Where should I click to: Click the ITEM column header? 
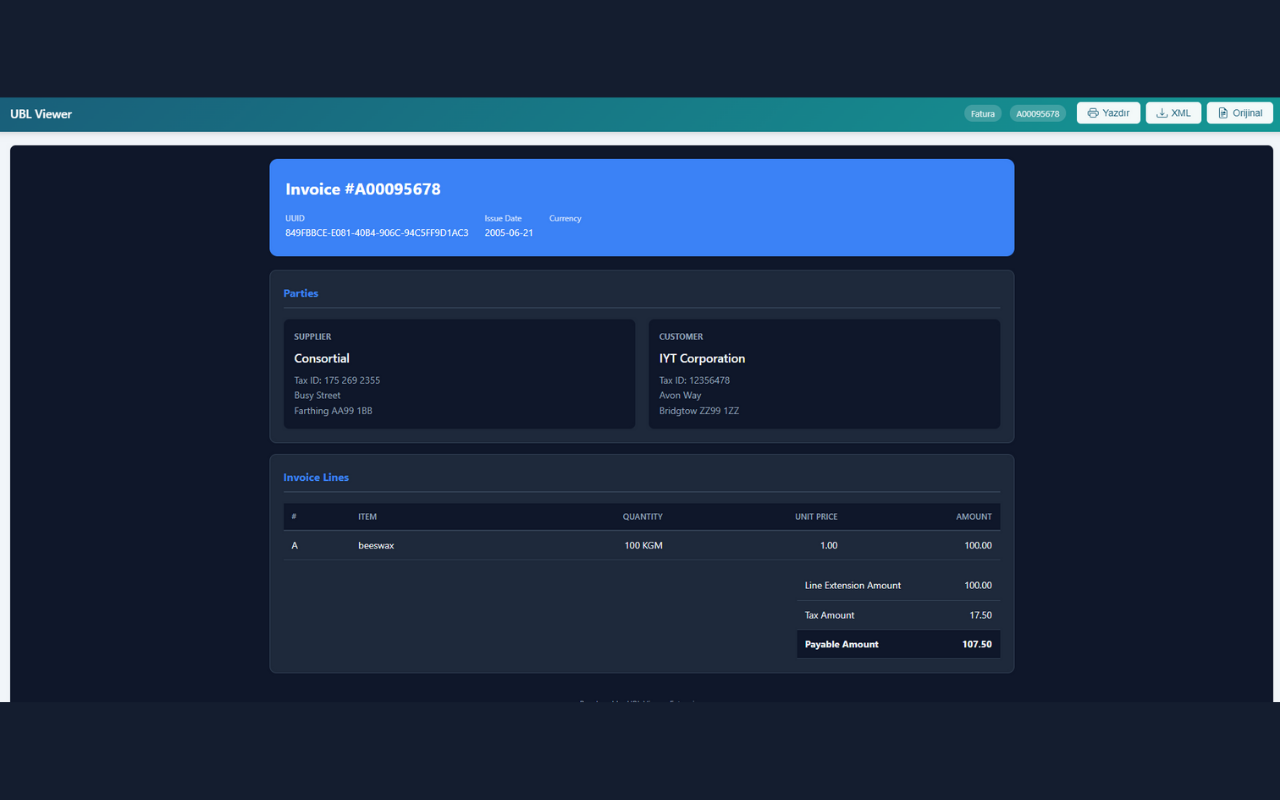click(x=367, y=517)
